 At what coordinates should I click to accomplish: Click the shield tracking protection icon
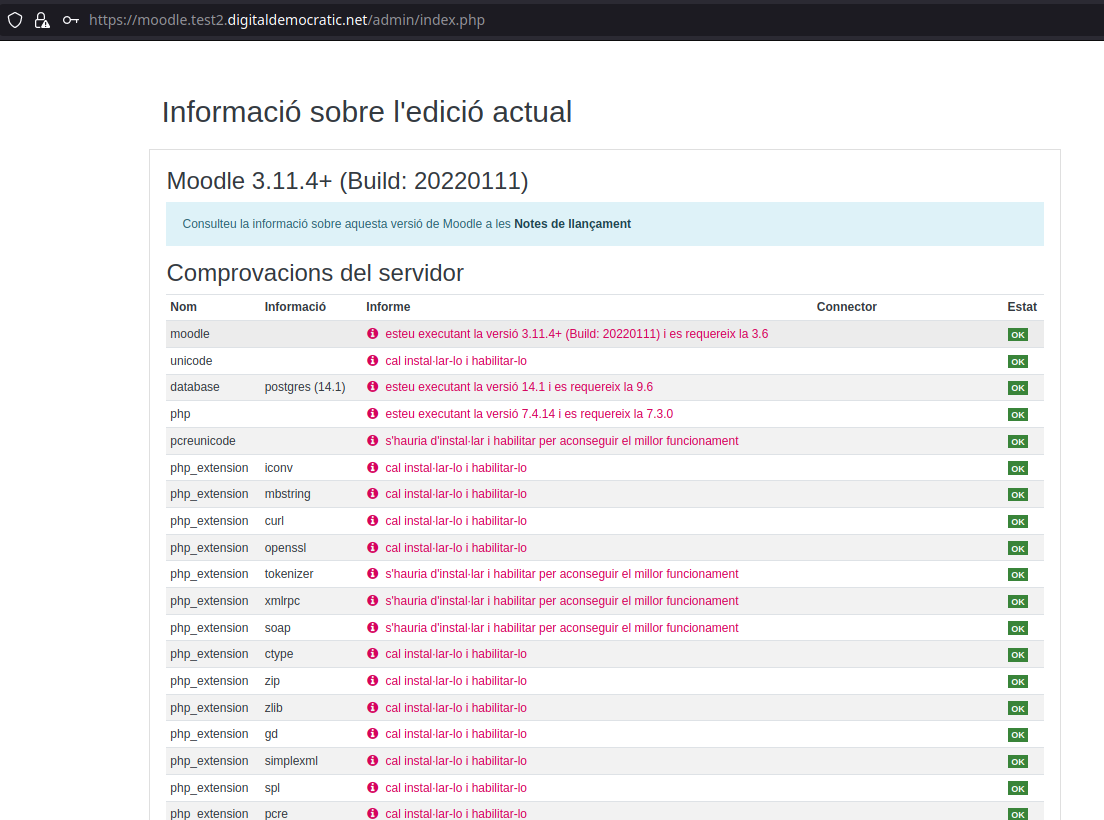tap(15, 20)
